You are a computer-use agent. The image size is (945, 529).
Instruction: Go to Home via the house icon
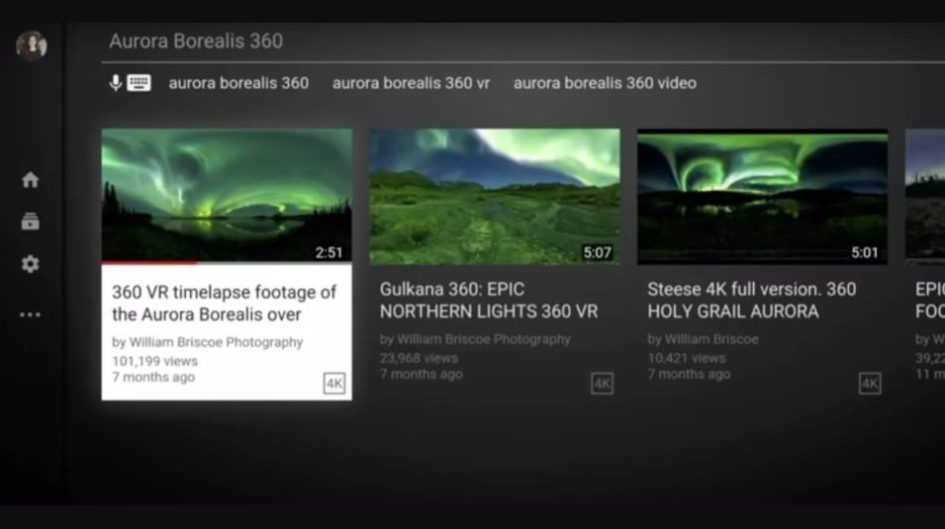coord(30,180)
